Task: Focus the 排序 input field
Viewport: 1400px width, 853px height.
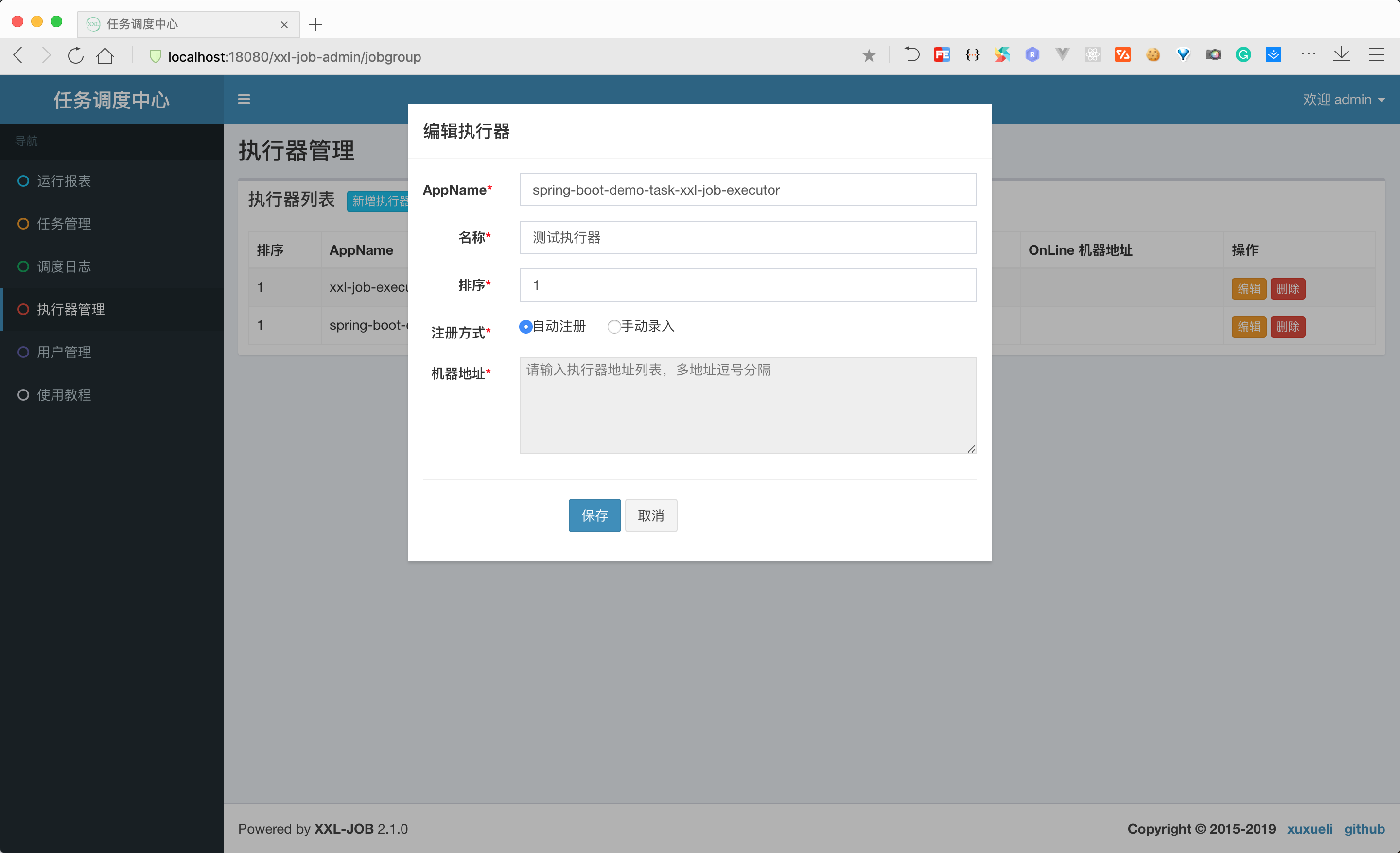Action: coord(748,285)
